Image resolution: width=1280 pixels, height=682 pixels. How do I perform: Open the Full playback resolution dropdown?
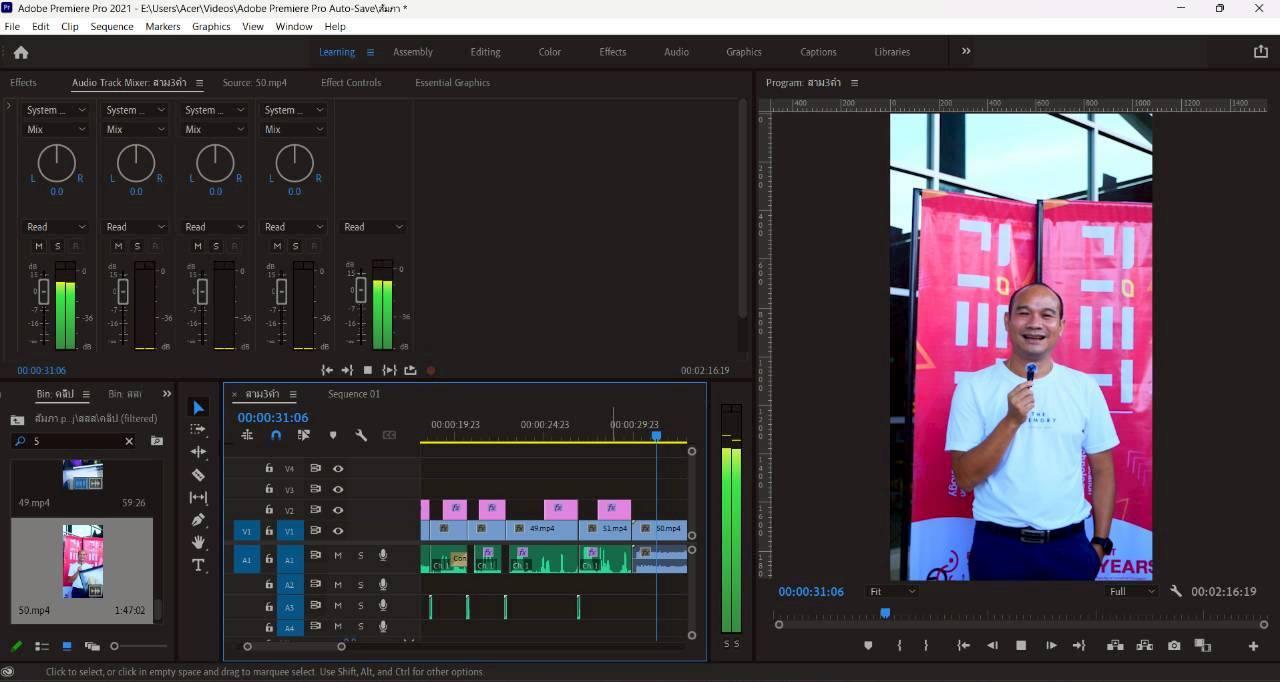click(x=1131, y=591)
